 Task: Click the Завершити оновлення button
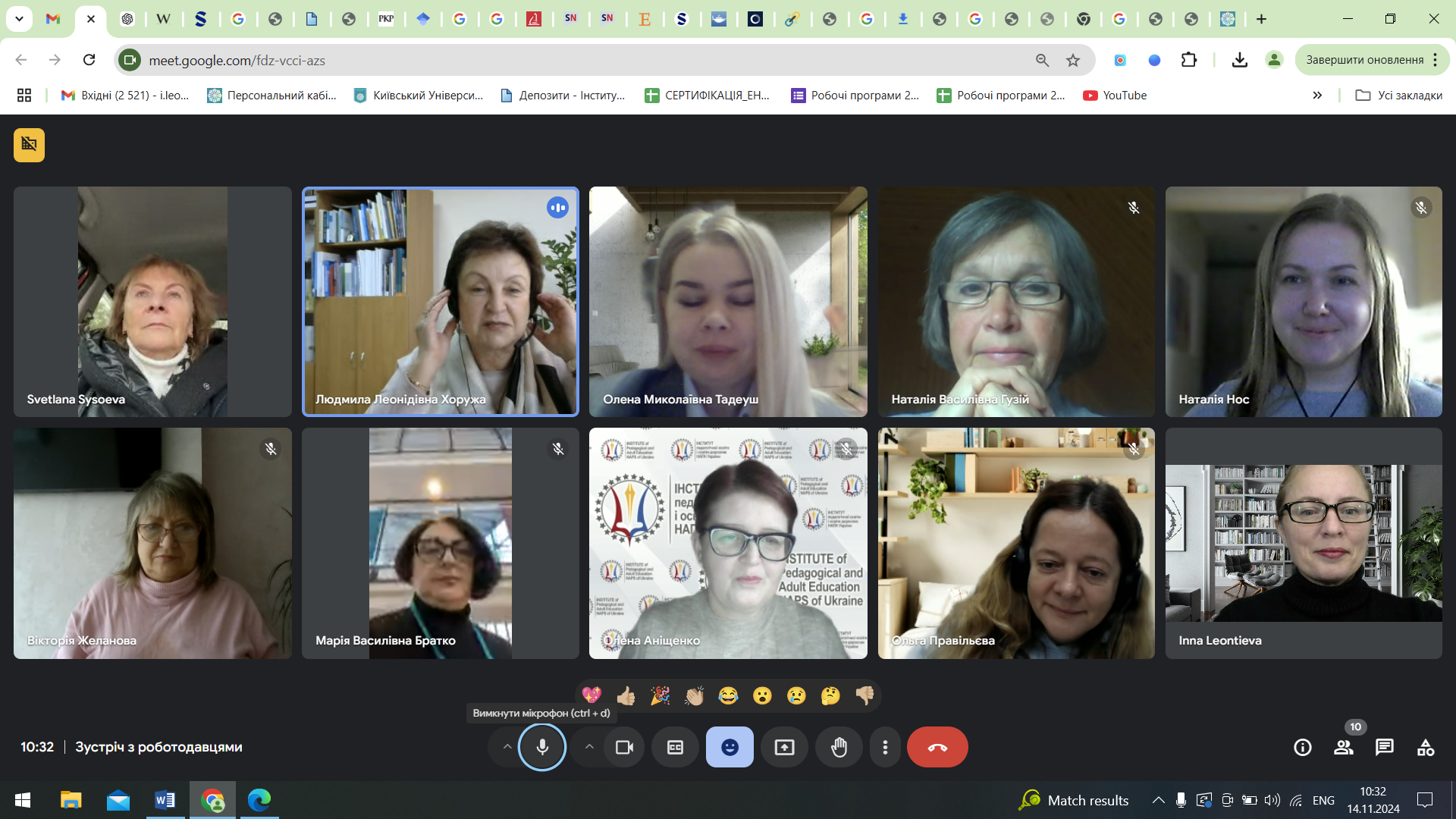point(1364,60)
